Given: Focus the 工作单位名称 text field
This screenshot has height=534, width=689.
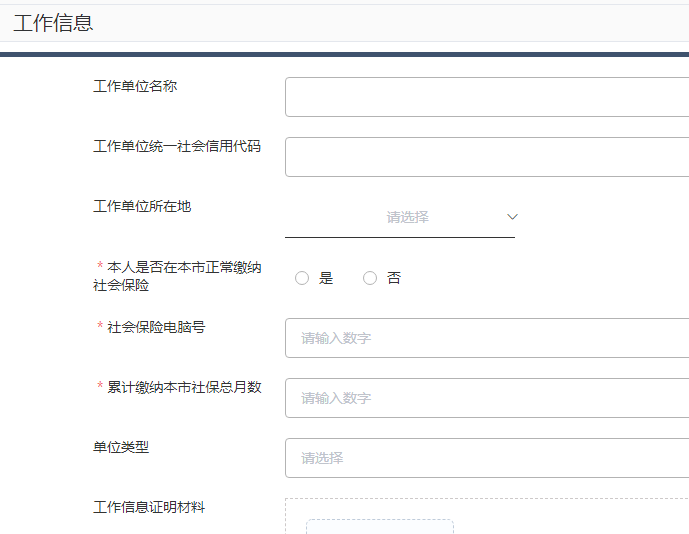Looking at the screenshot, I should [487, 97].
